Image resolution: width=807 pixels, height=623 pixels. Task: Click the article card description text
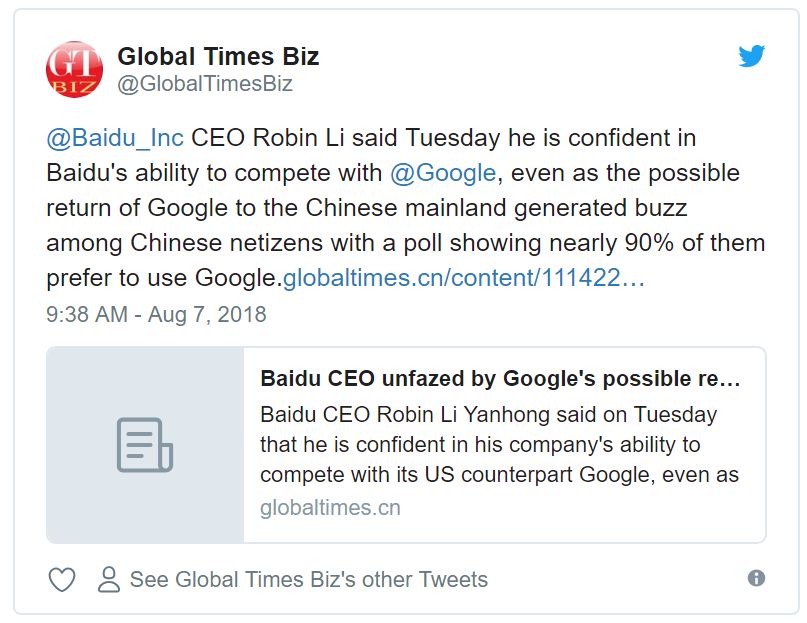pyautogui.click(x=499, y=444)
